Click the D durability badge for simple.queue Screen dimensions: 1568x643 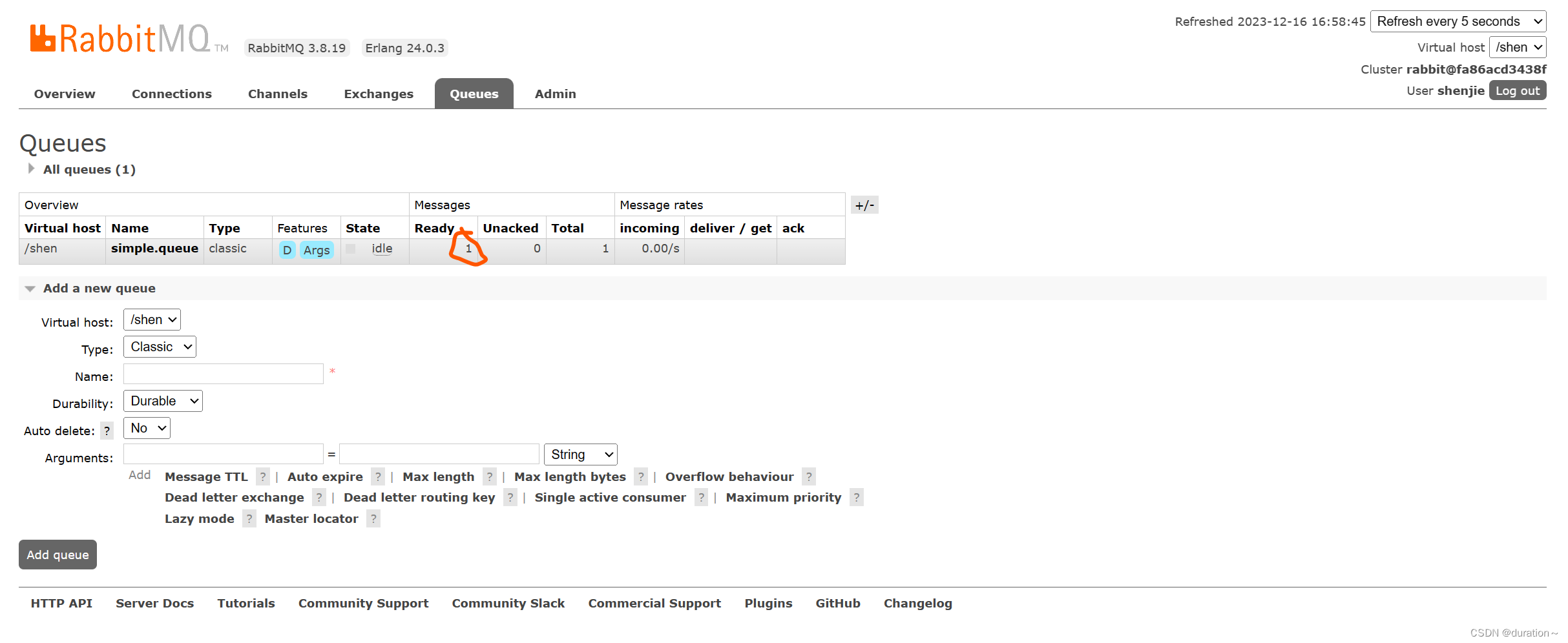286,250
